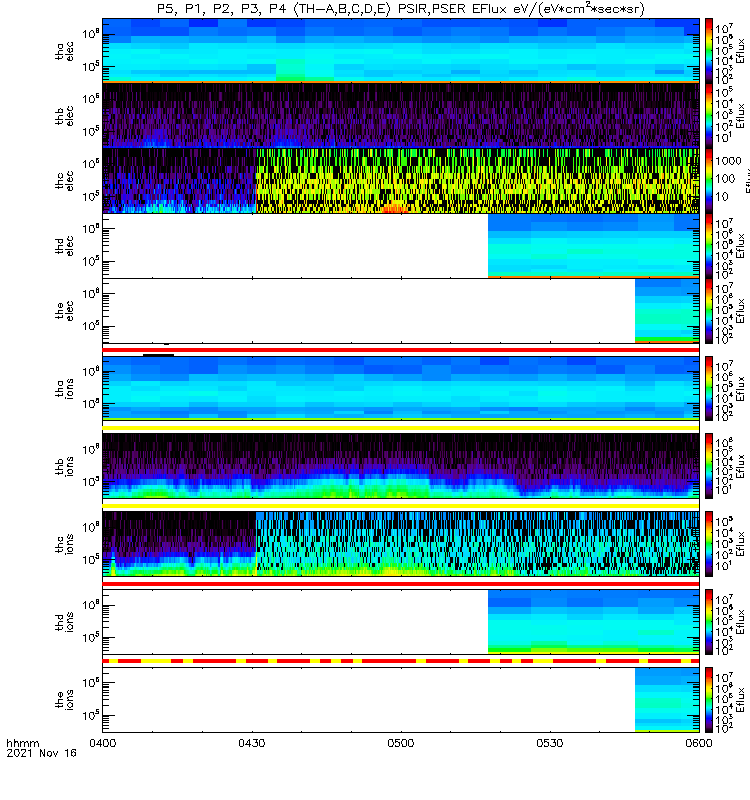The image size is (750, 800).
Task: Select the 'tha elec' axis label
Action: (64, 52)
